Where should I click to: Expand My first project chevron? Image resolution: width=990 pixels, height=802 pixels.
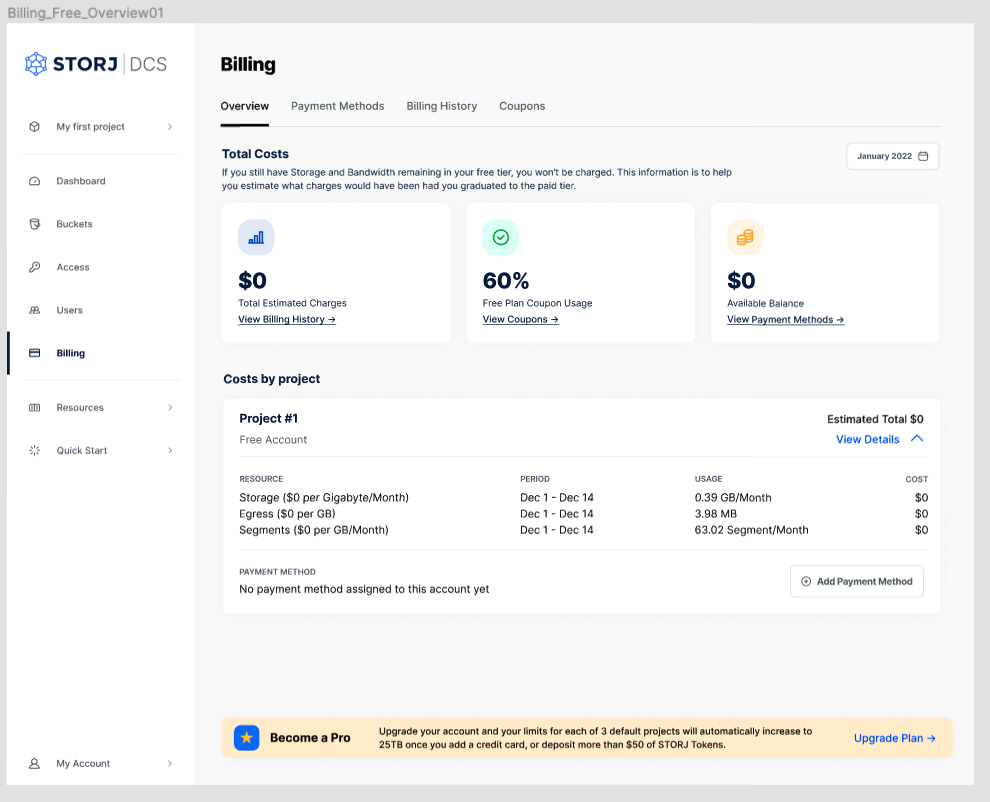coord(170,126)
